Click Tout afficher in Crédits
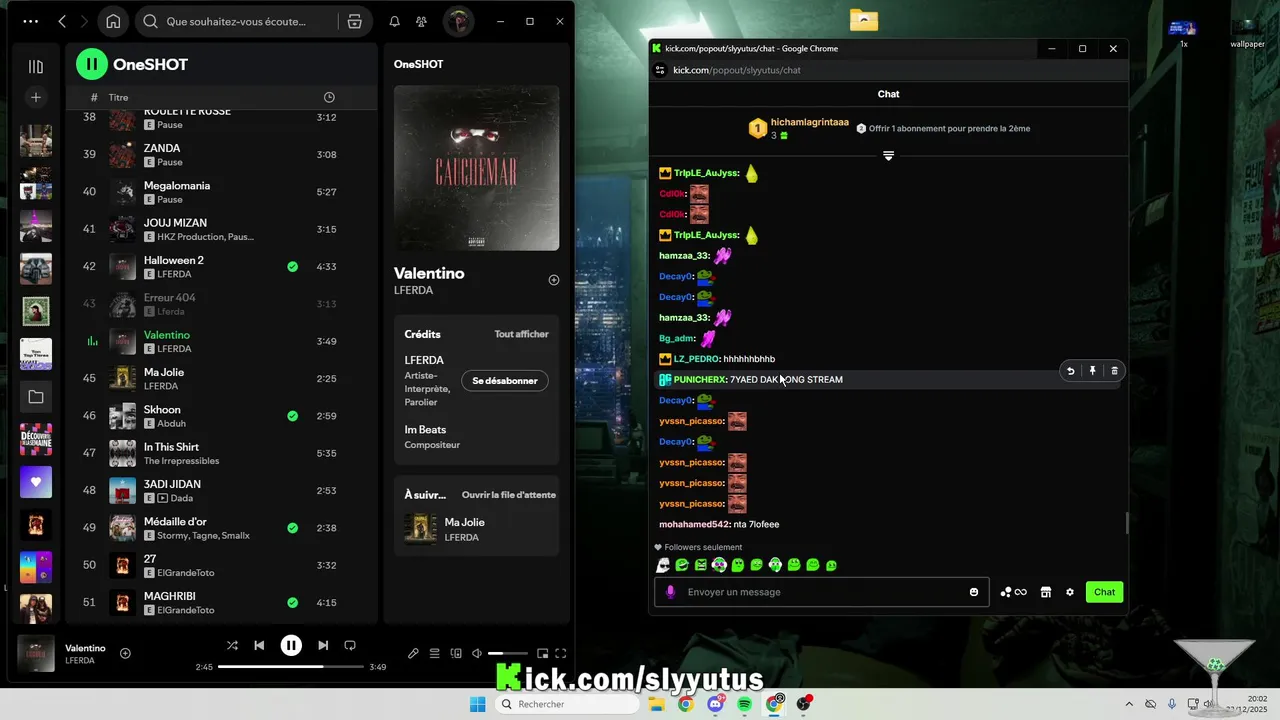This screenshot has width=1280, height=720. (521, 334)
